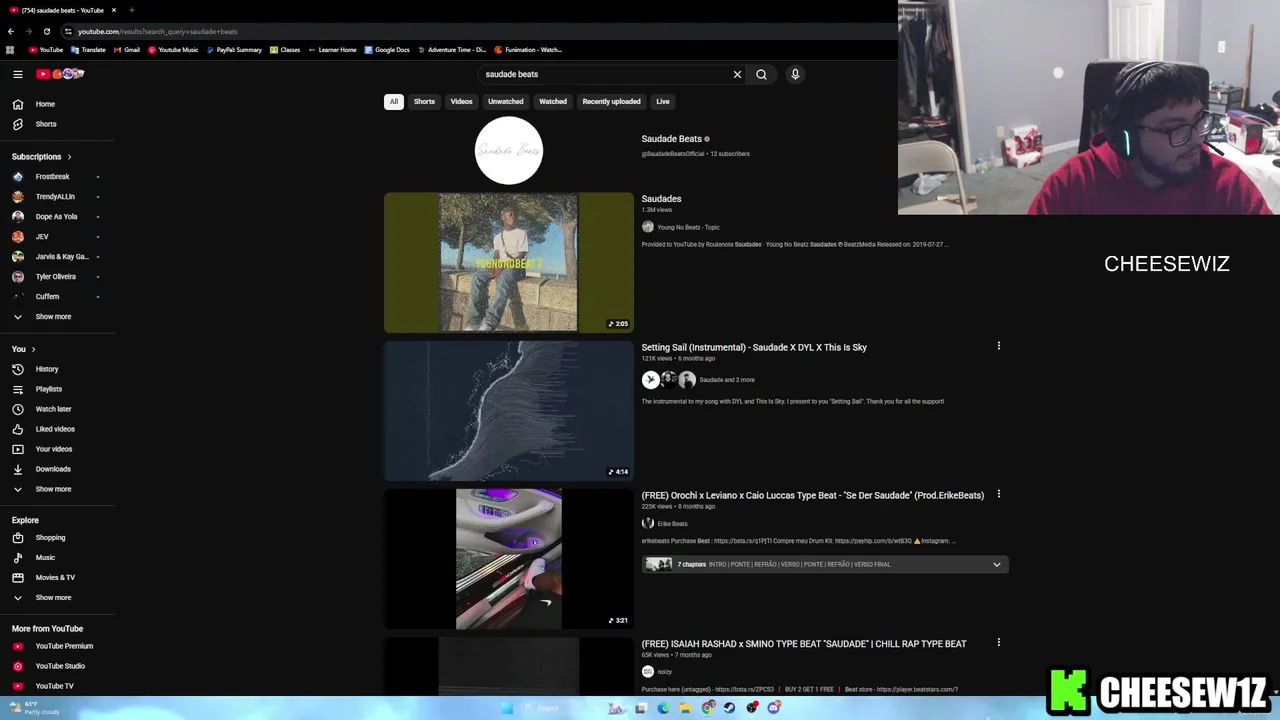Open the Se Der Saudade type beat title
1280x720 pixels.
click(813, 496)
